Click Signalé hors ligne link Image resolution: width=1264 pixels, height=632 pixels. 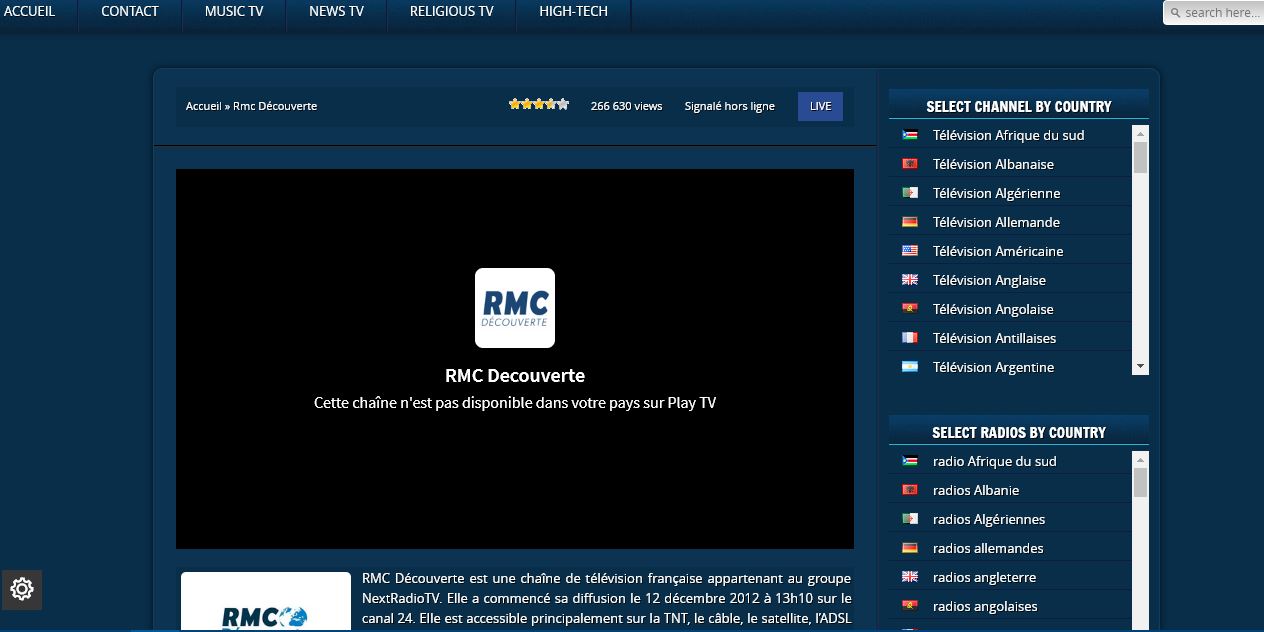[x=730, y=106]
